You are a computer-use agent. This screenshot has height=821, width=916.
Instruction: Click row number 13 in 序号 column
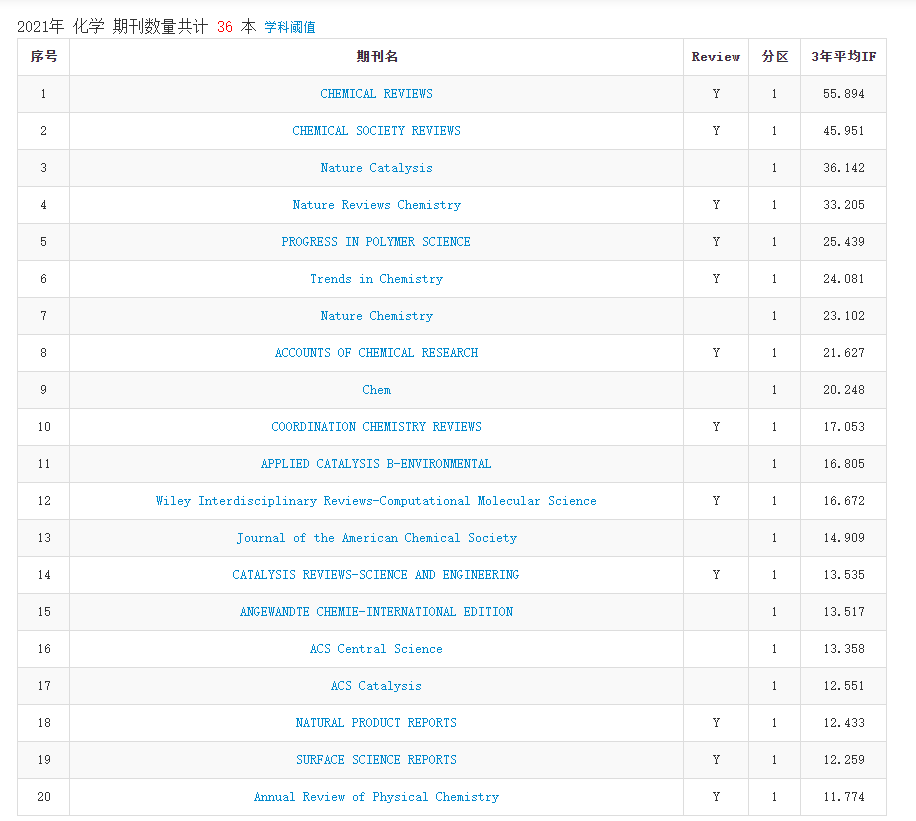tap(44, 538)
